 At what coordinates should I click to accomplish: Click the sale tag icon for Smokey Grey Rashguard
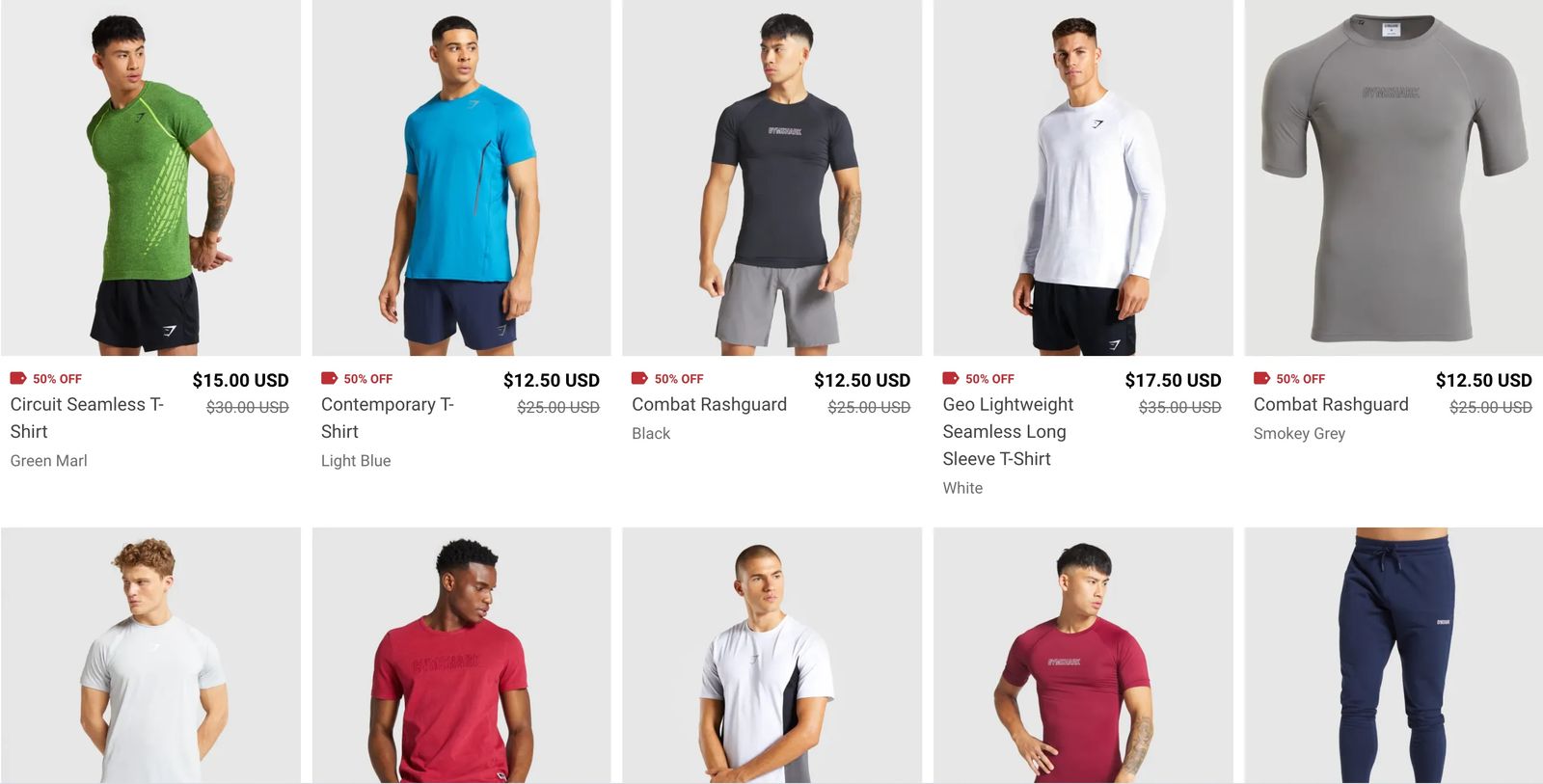[1261, 378]
